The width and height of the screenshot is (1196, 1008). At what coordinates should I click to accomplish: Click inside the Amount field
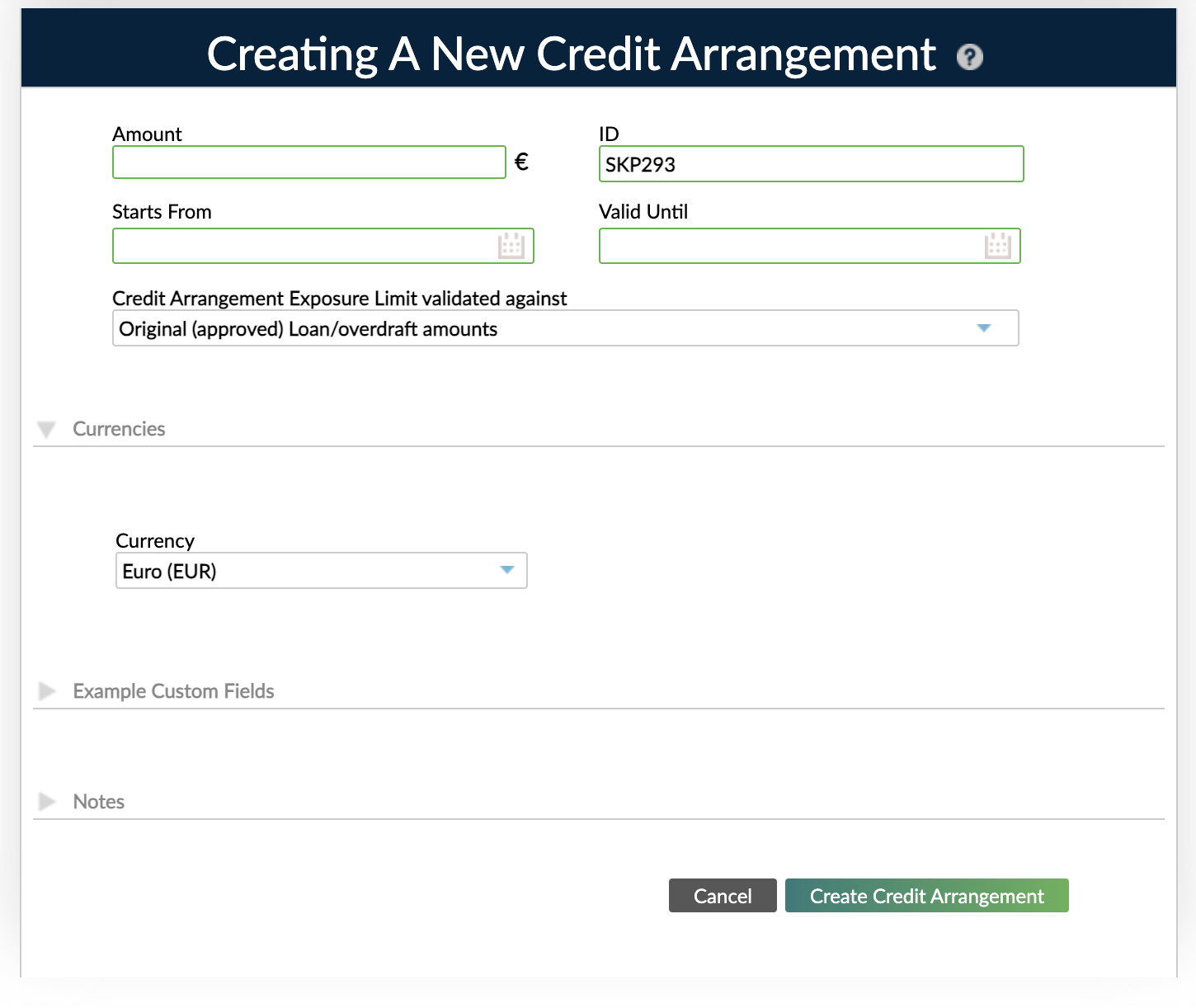coord(308,162)
